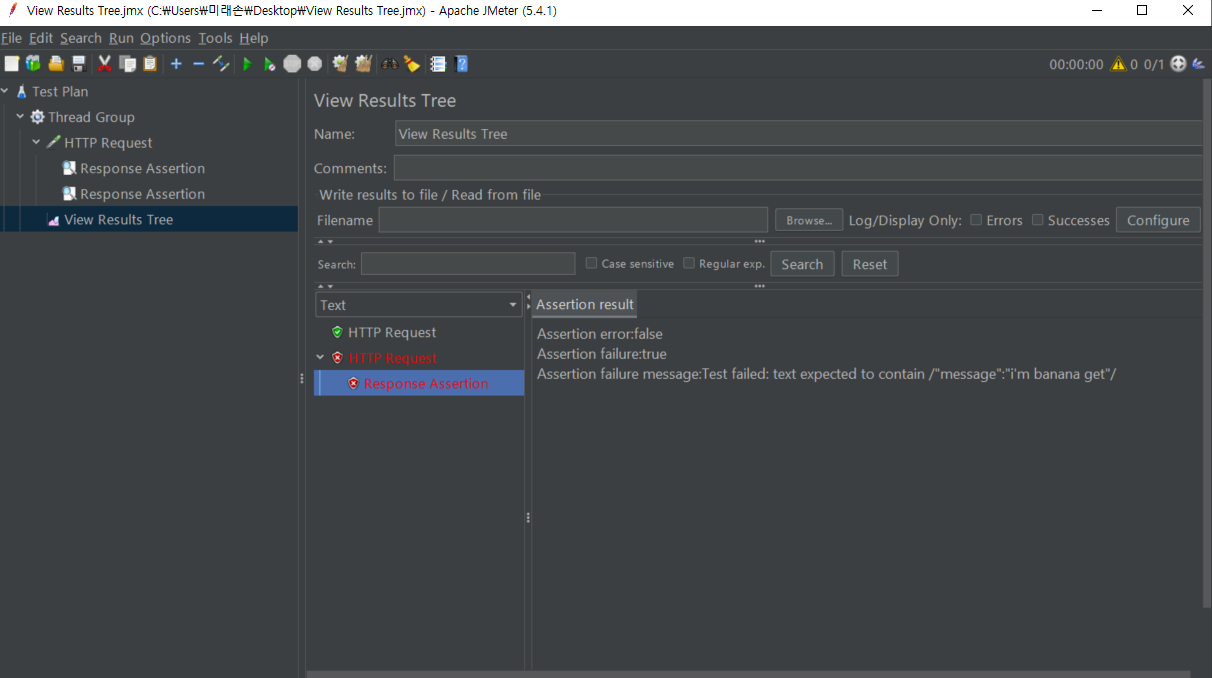
Task: Click the remote engines round grey icon
Action: pos(1178,64)
